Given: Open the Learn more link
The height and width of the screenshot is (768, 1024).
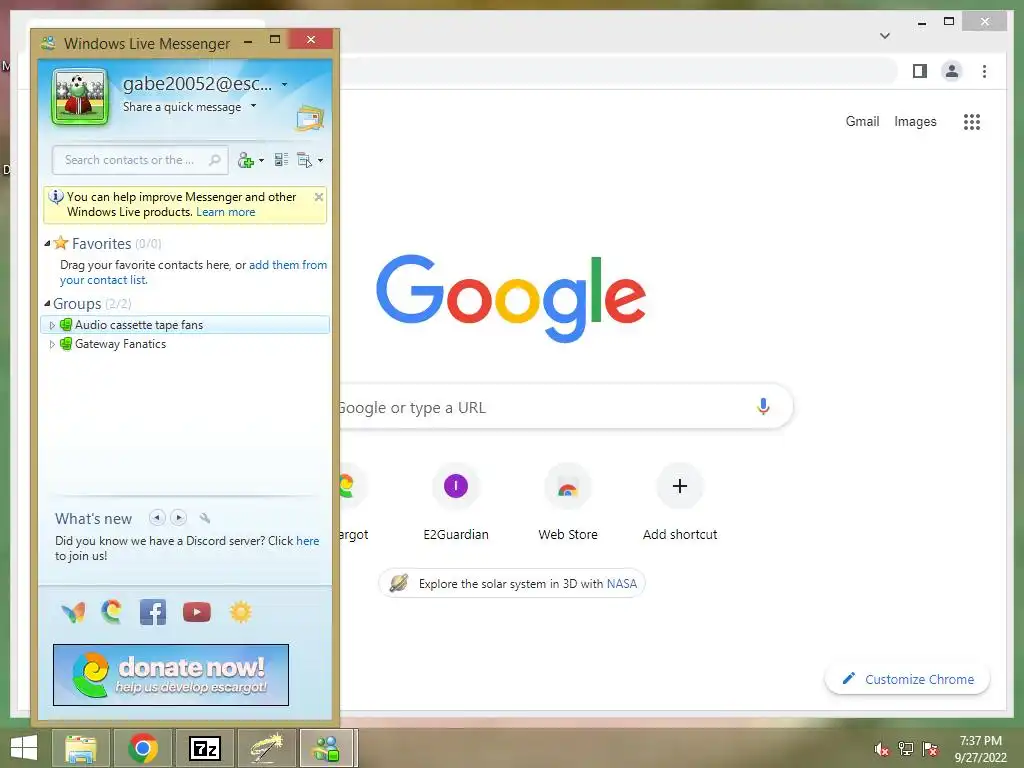Looking at the screenshot, I should (x=225, y=212).
